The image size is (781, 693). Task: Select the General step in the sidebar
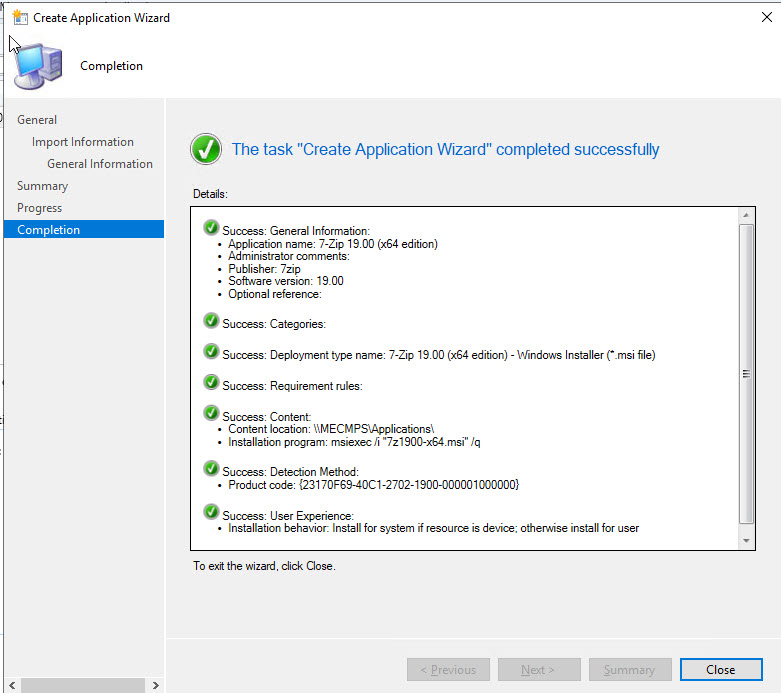(37, 120)
